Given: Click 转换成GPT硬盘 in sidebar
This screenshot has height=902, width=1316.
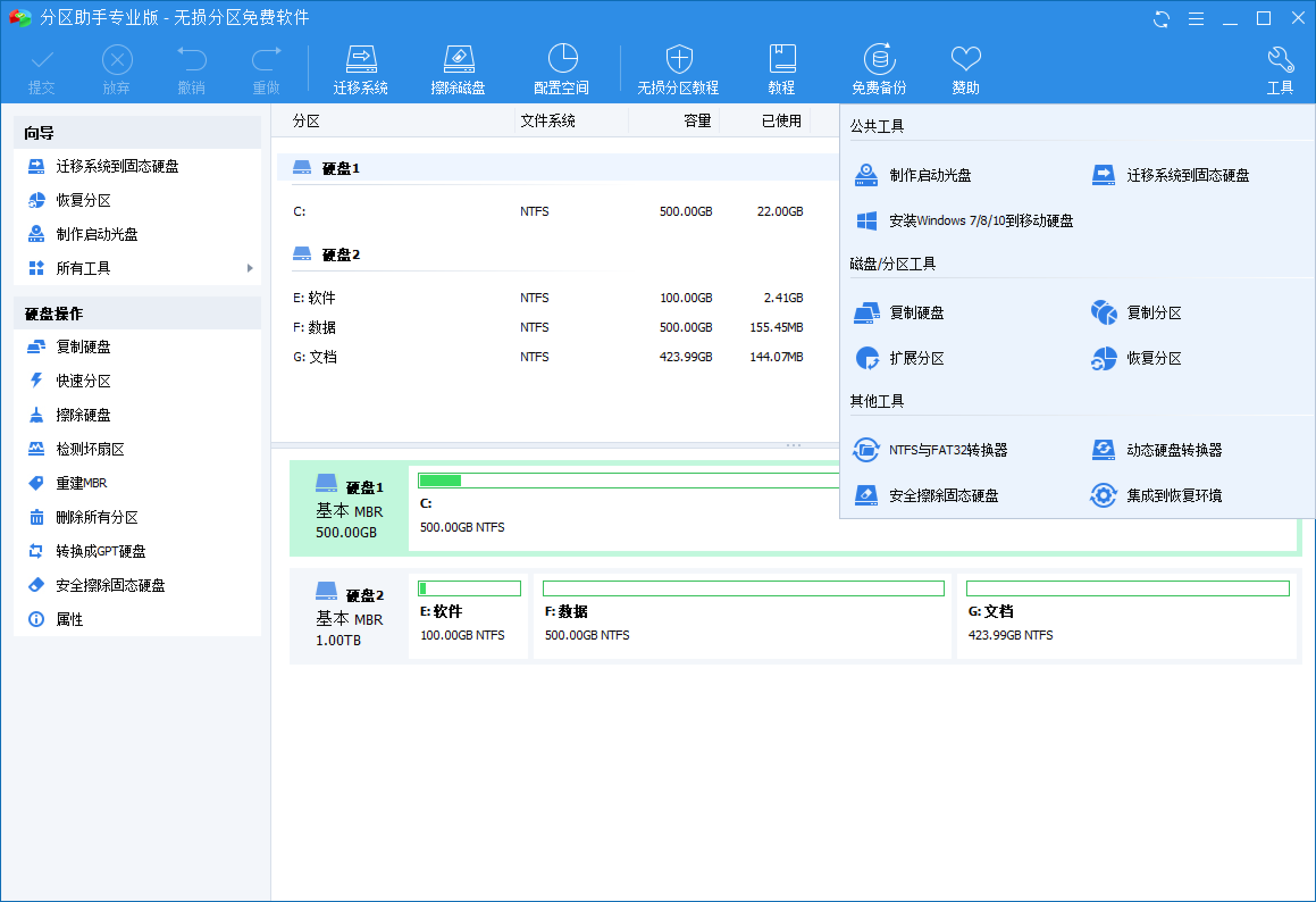Looking at the screenshot, I should tap(137, 551).
